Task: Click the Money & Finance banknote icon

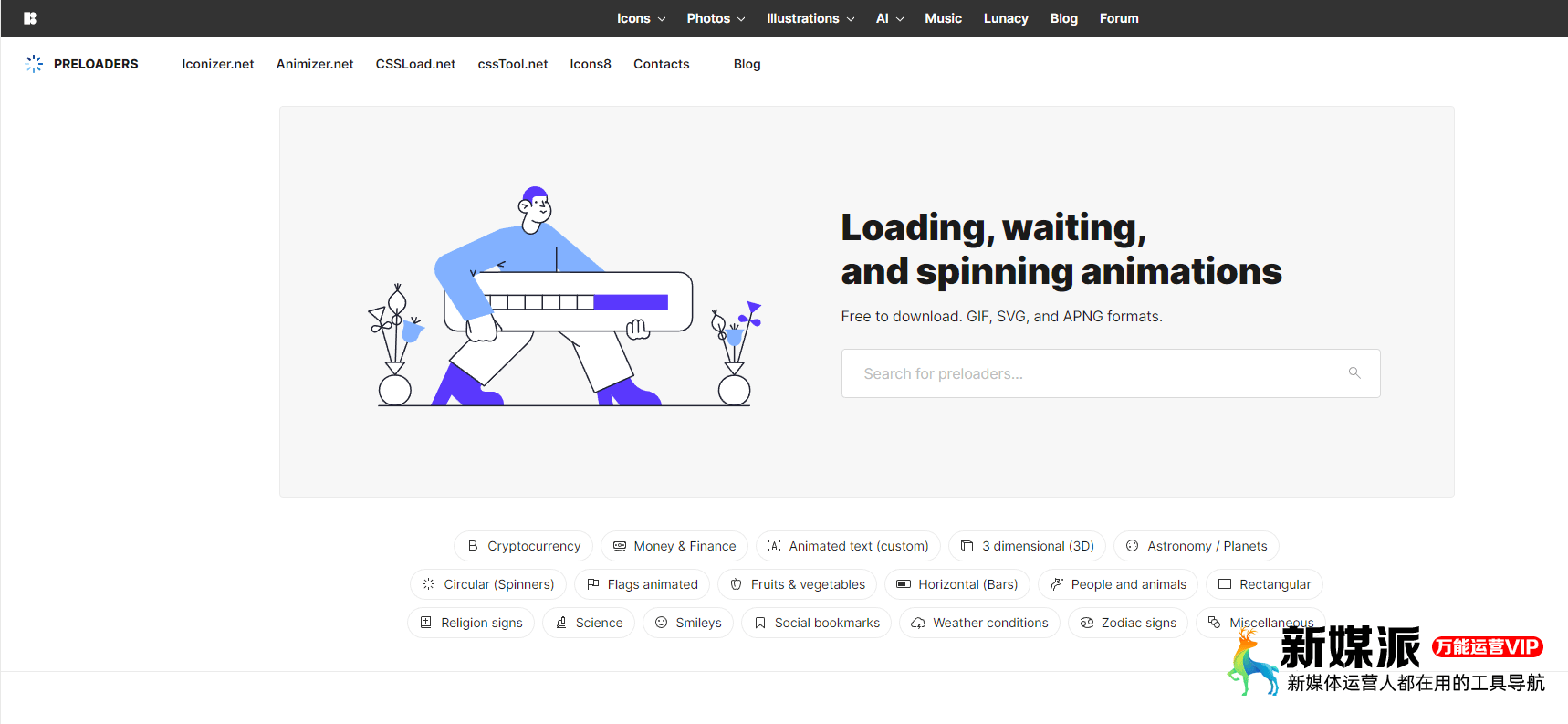Action: [x=620, y=546]
